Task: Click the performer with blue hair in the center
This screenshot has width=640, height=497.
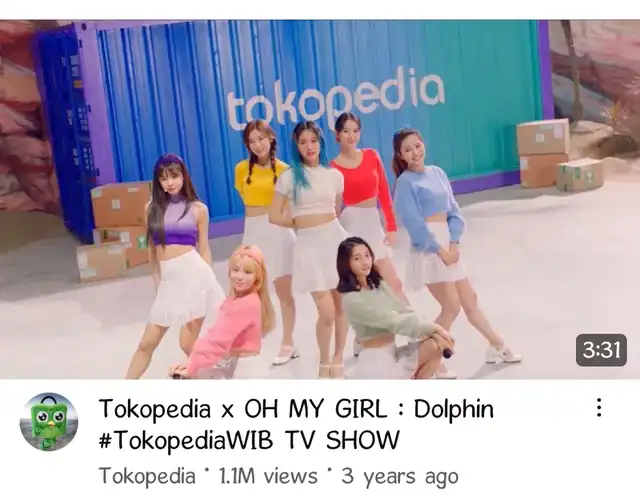Action: [312, 229]
